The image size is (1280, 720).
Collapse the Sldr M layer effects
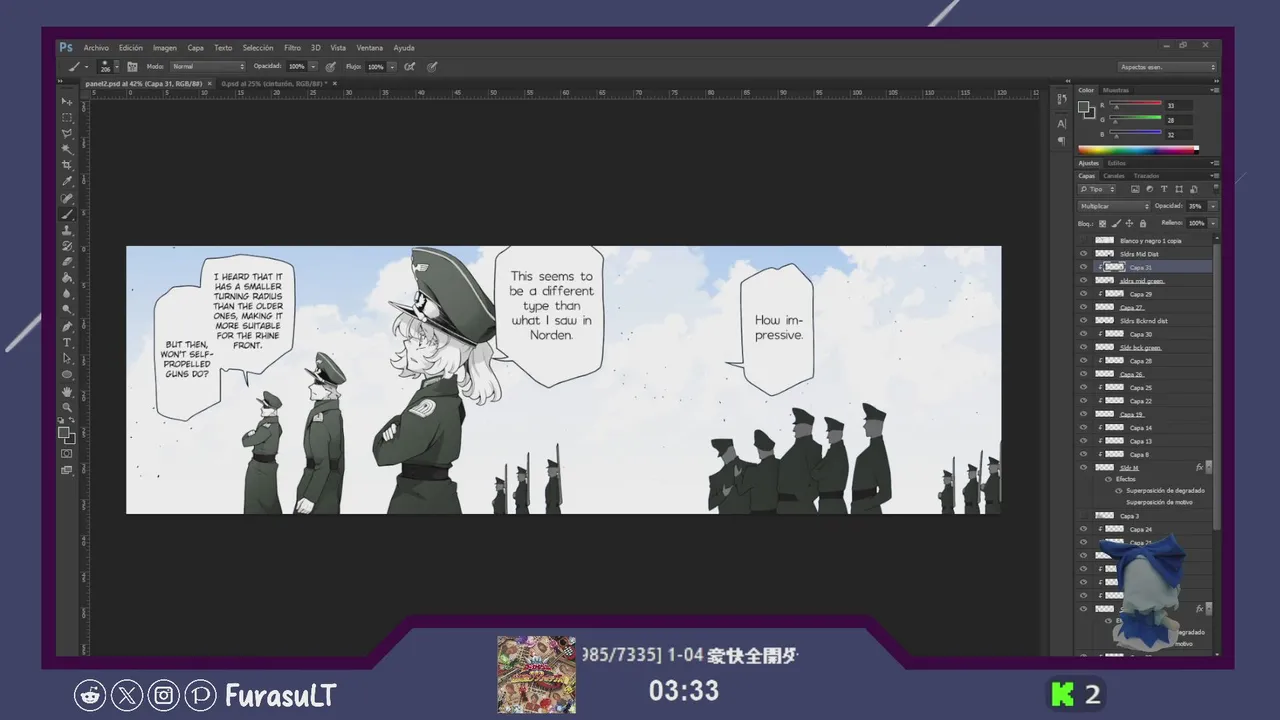[1208, 467]
